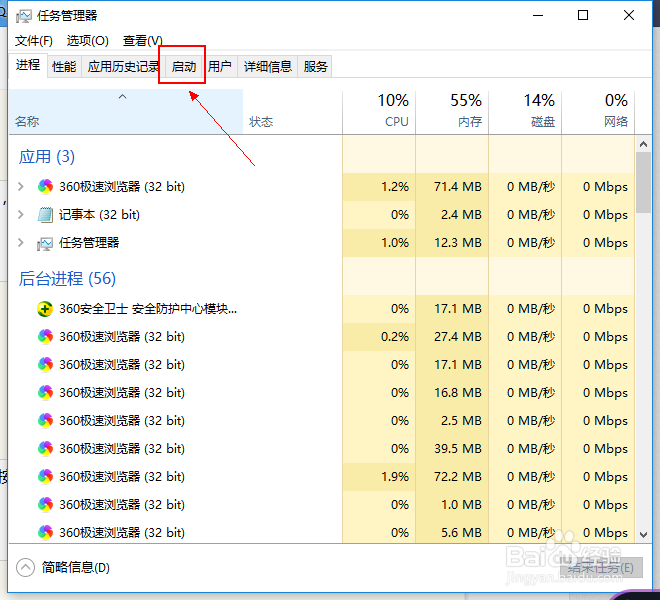The width and height of the screenshot is (660, 600).
Task: Sort by the 14% 磁盘 column header
Action: point(525,112)
